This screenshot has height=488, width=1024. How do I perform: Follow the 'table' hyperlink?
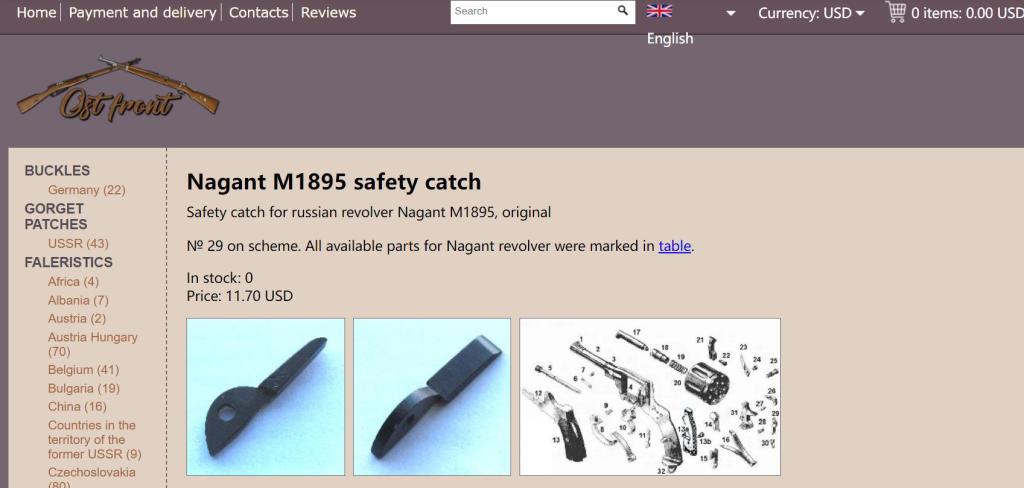[x=675, y=246]
